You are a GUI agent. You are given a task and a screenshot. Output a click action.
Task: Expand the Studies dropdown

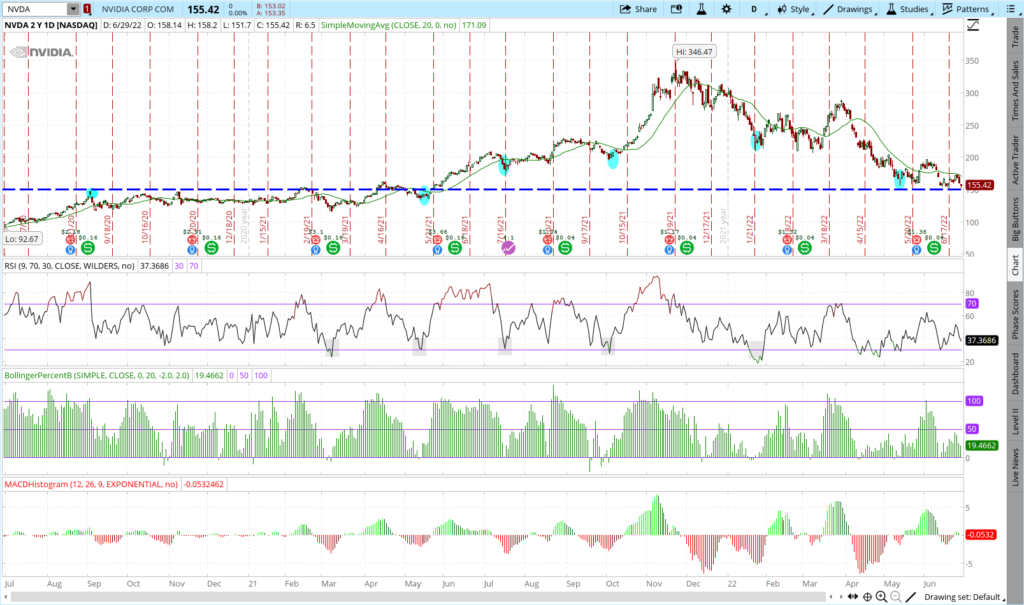pos(909,9)
